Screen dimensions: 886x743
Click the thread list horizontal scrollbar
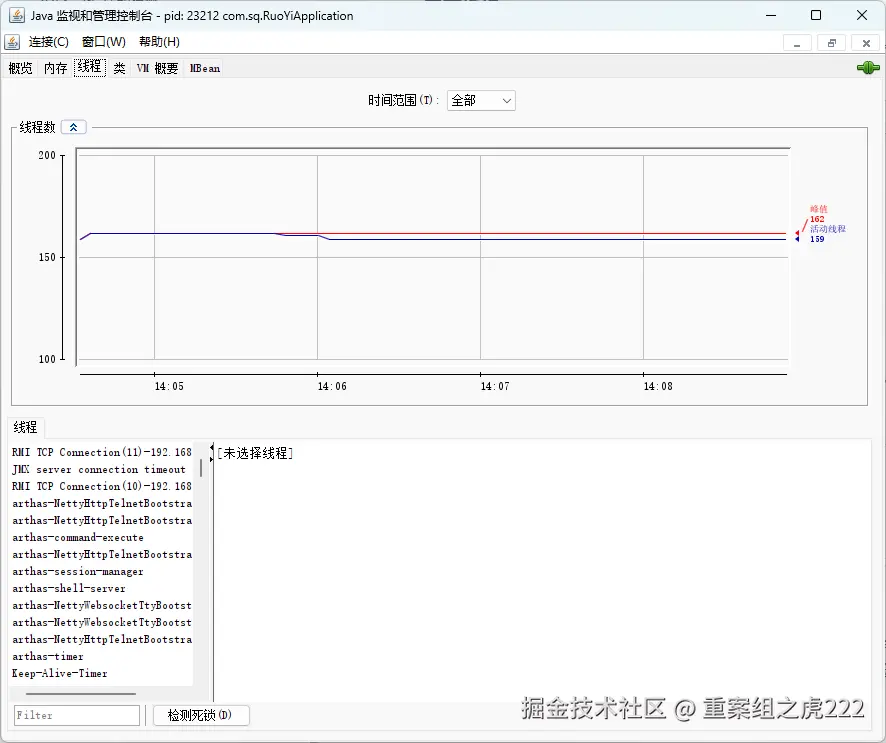click(81, 693)
